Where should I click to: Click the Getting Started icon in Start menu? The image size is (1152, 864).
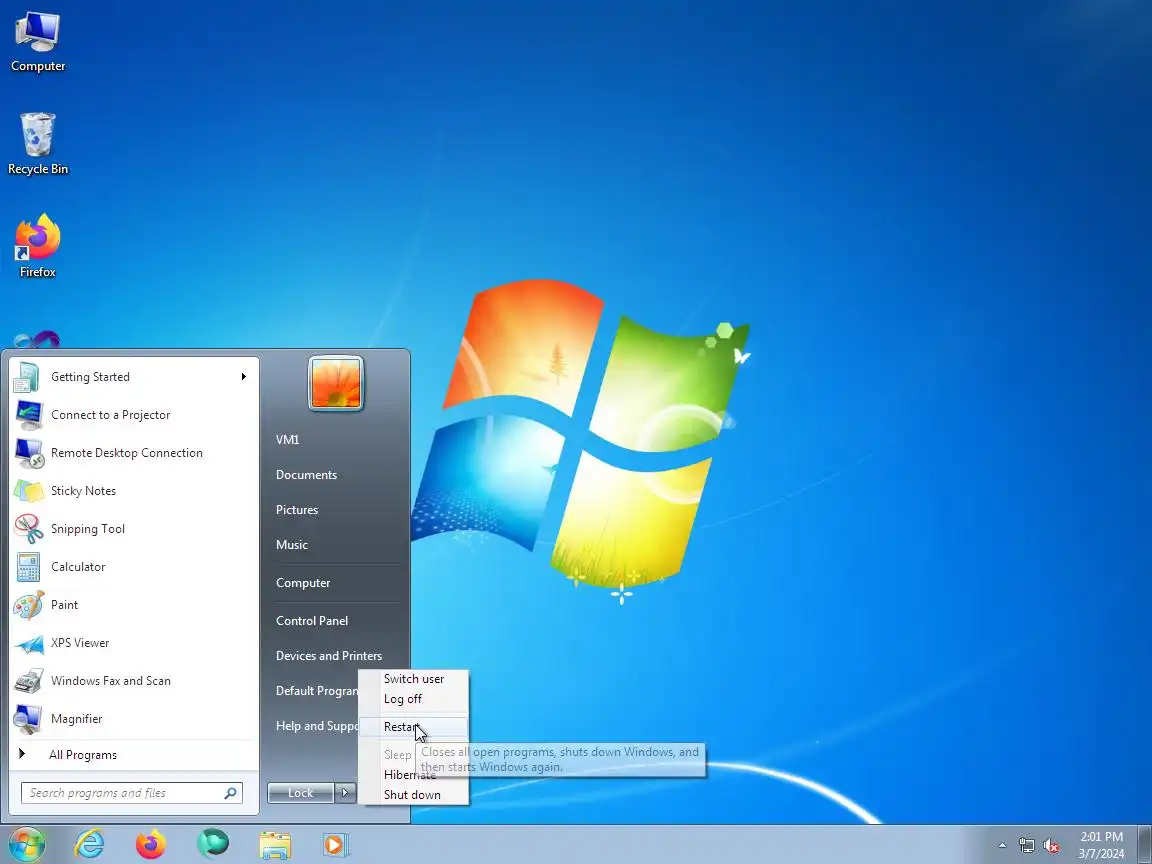point(27,377)
